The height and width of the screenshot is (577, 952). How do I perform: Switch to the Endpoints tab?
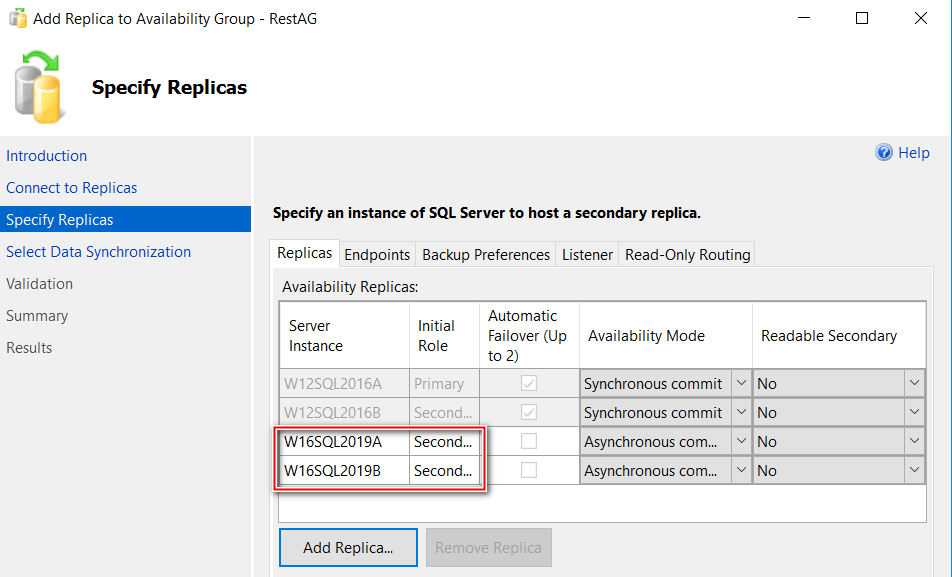tap(377, 255)
